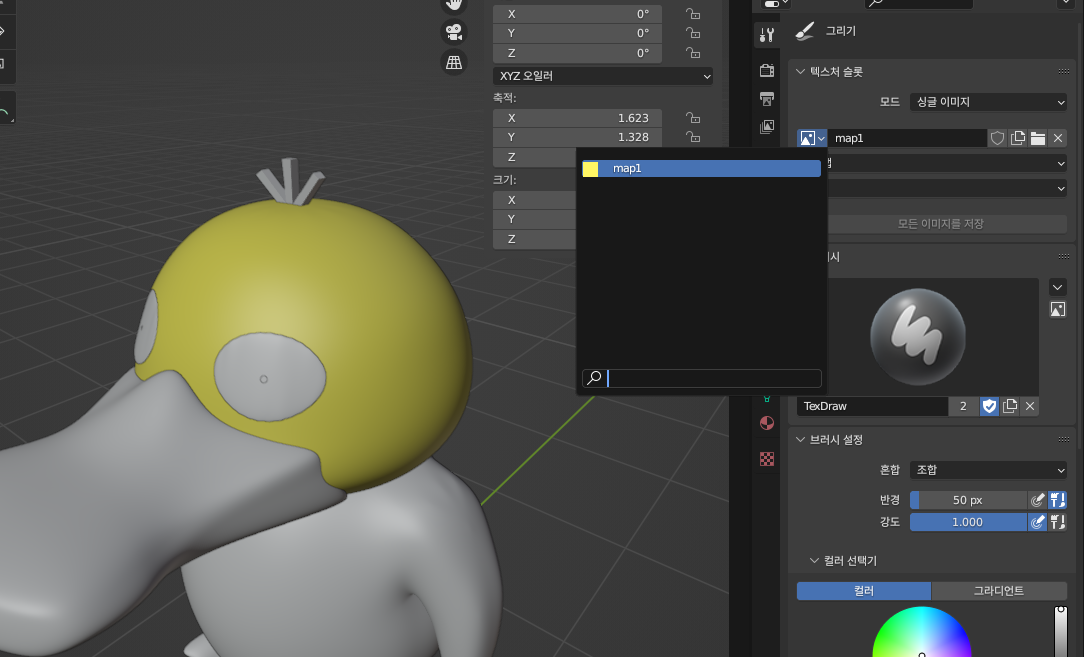Click the 그리기 paintbrush tool icon
The height and width of the screenshot is (657, 1084).
[x=805, y=31]
